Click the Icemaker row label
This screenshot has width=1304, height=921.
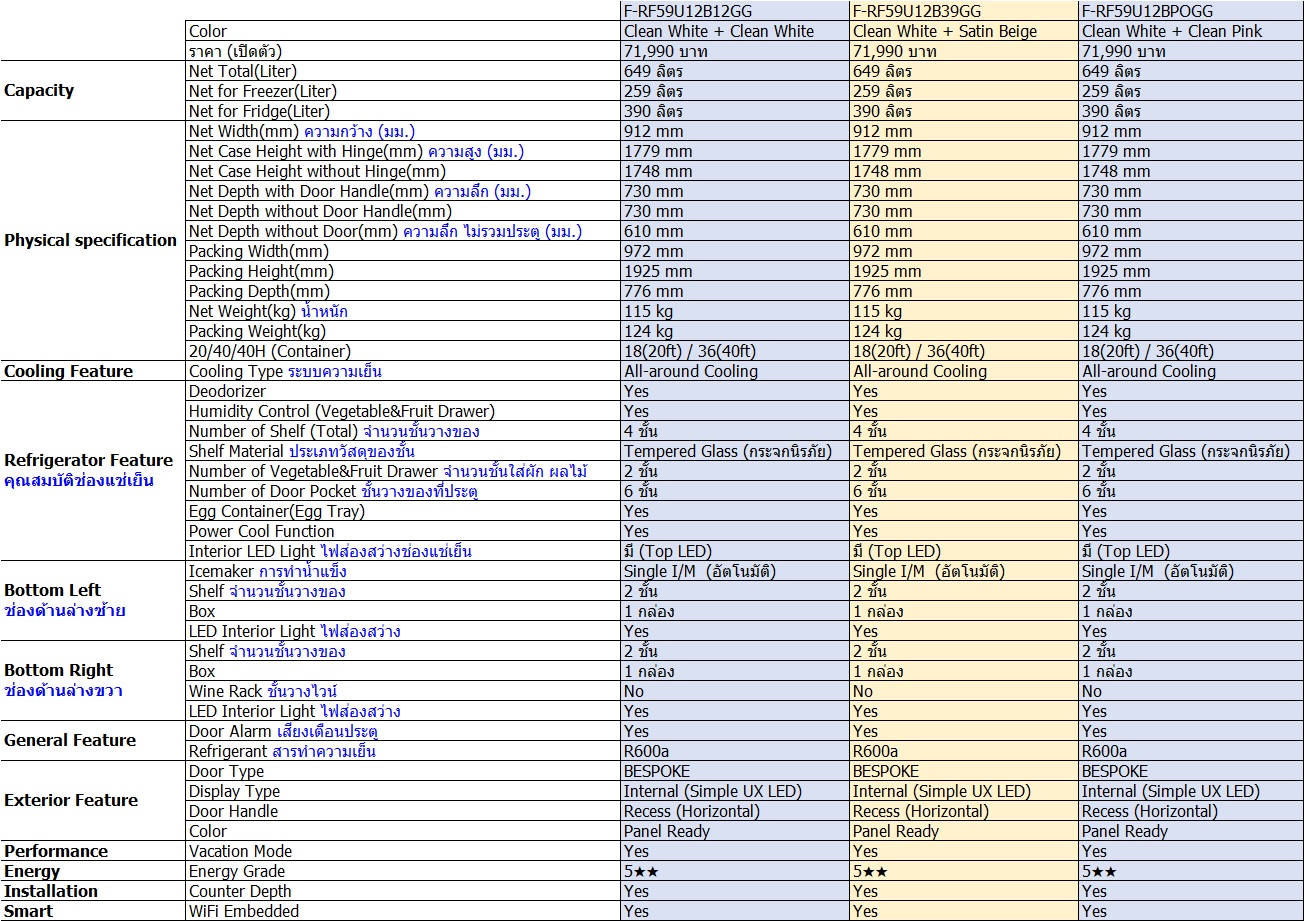click(x=268, y=571)
